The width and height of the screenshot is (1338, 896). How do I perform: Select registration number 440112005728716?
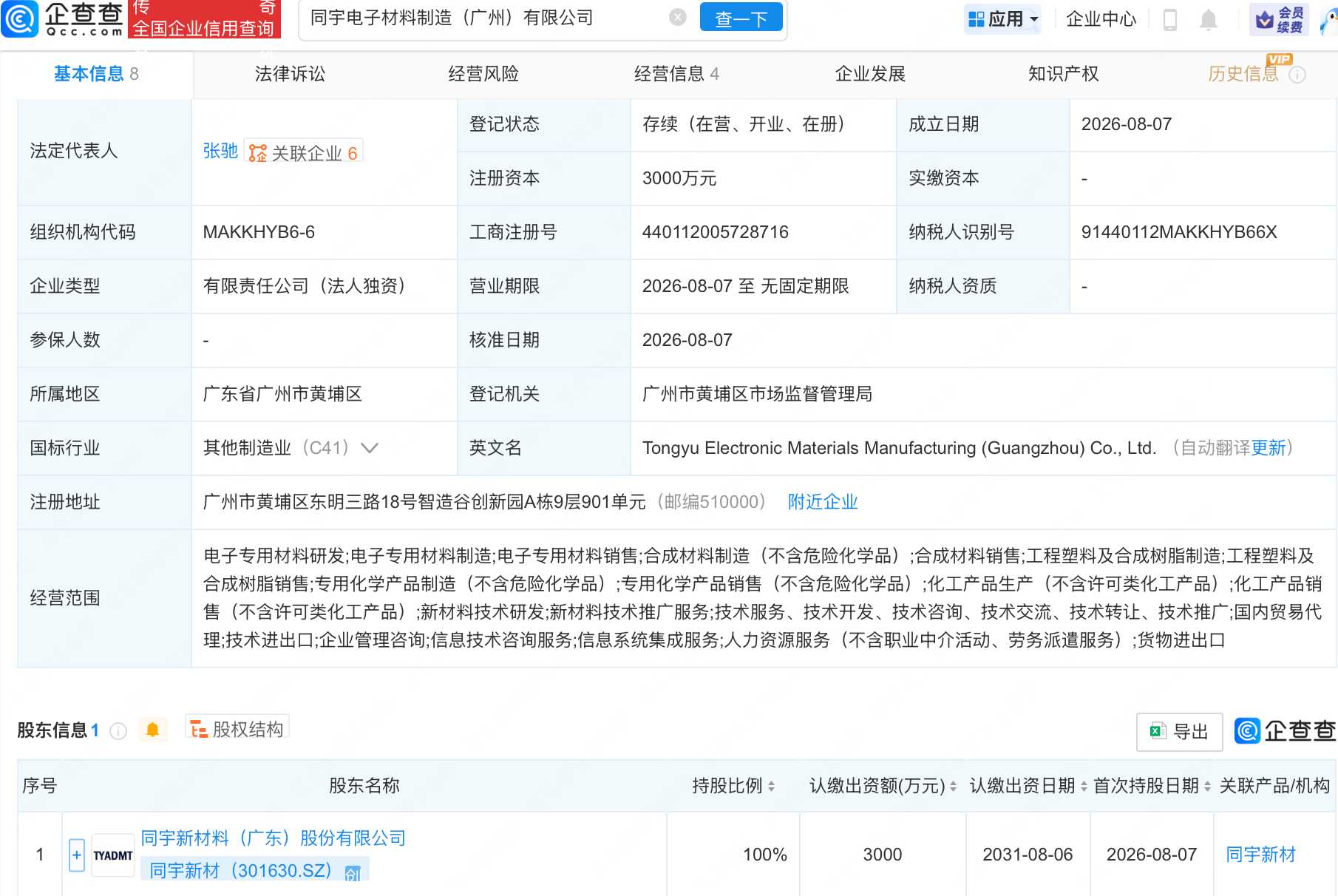click(x=716, y=232)
